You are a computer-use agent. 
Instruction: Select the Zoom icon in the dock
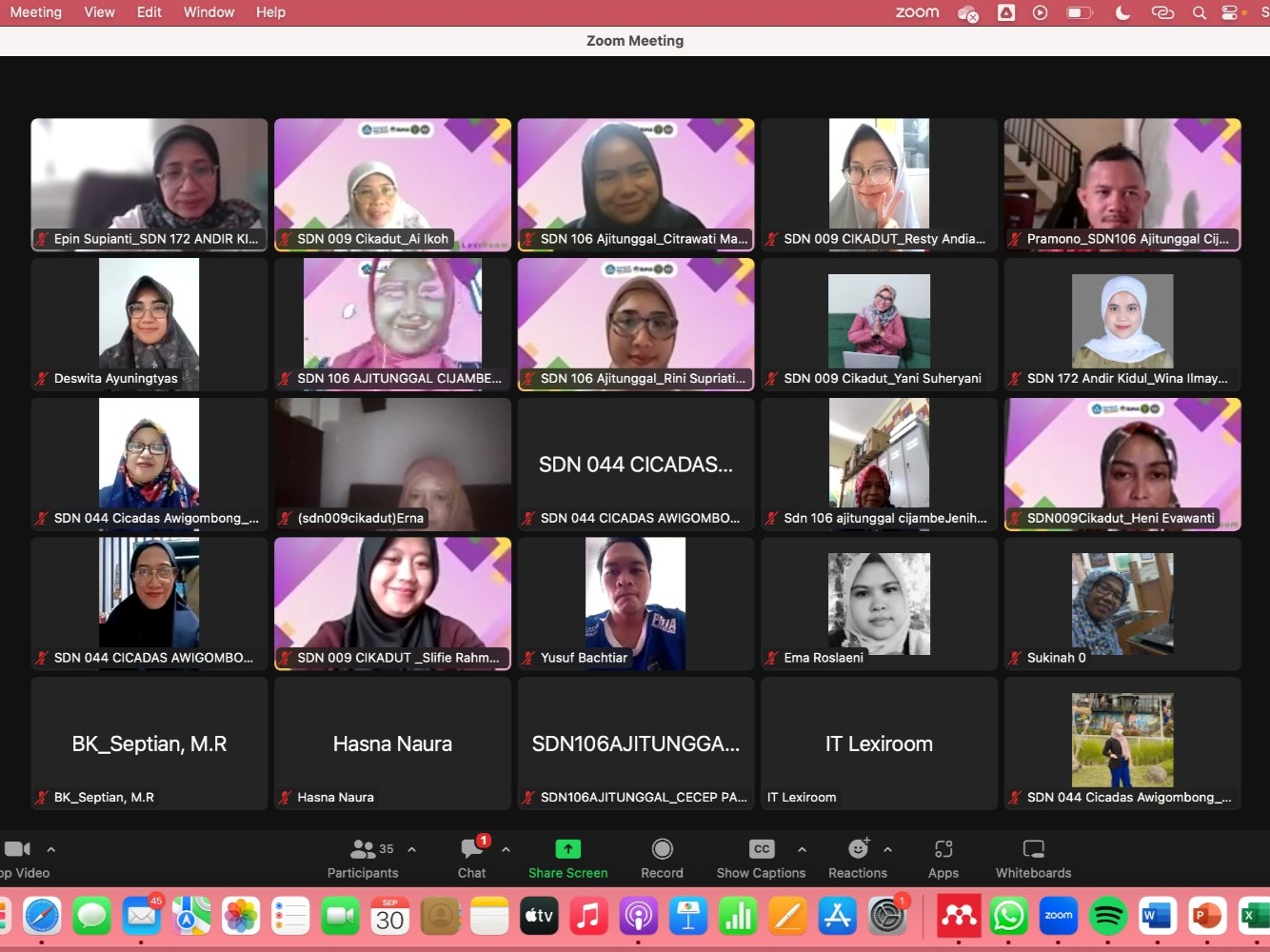1058,916
